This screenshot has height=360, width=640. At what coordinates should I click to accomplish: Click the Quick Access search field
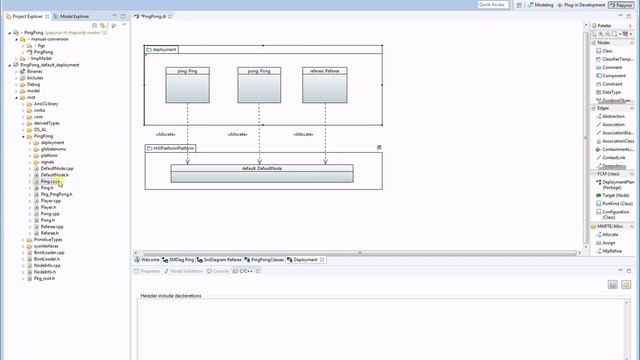(493, 4)
